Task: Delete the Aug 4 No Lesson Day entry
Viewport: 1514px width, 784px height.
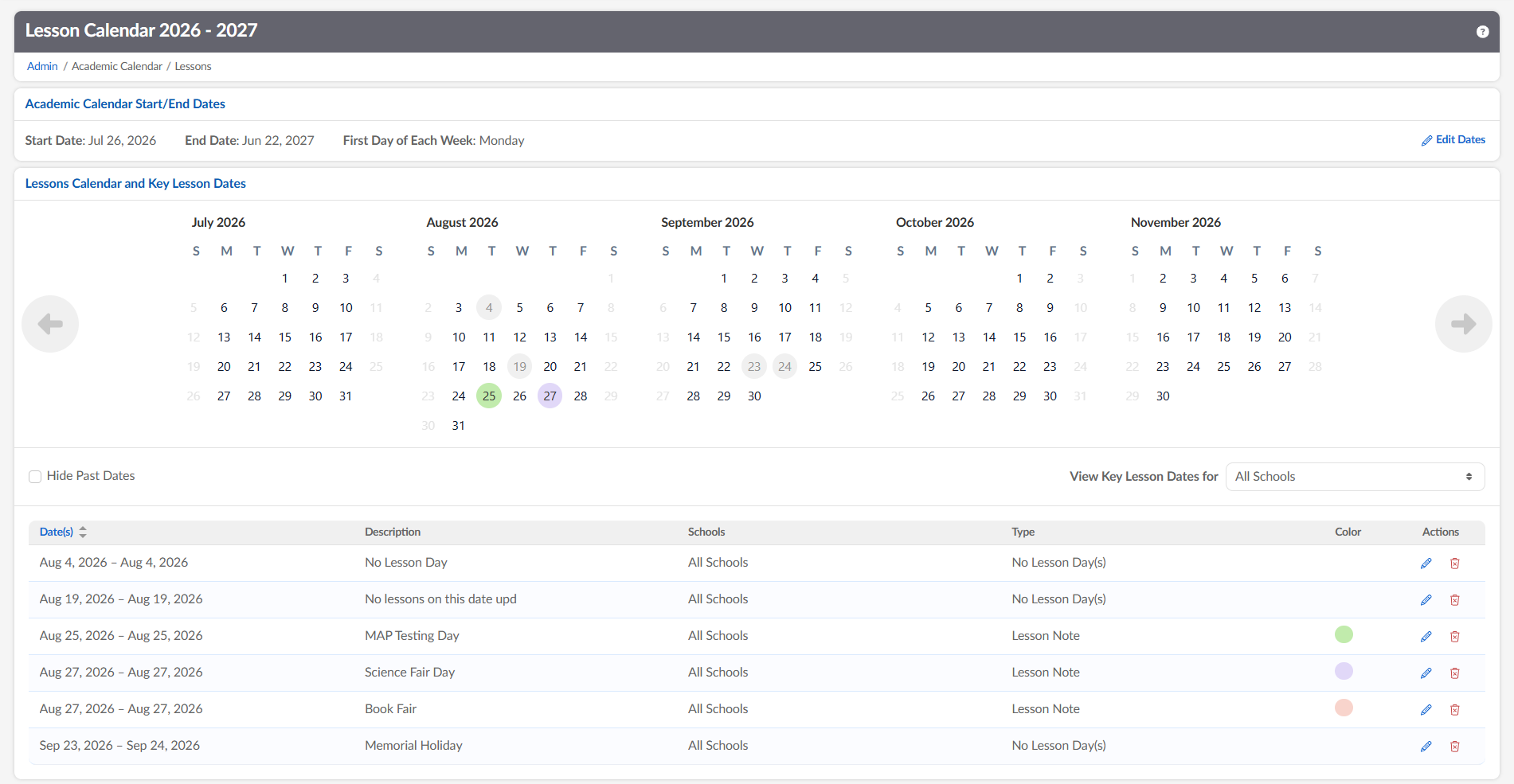Action: [1454, 564]
